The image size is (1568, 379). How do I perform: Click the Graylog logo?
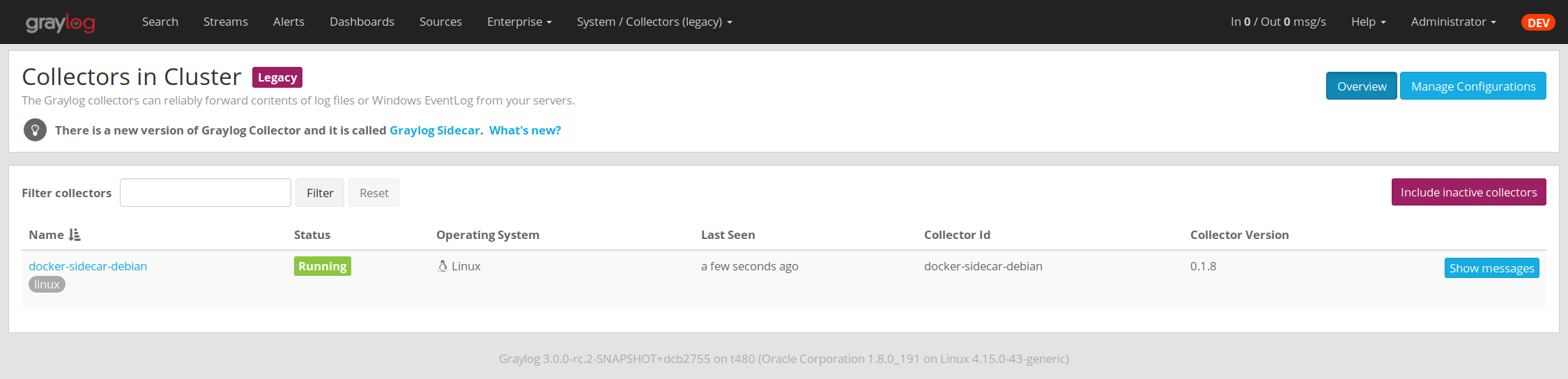(60, 23)
